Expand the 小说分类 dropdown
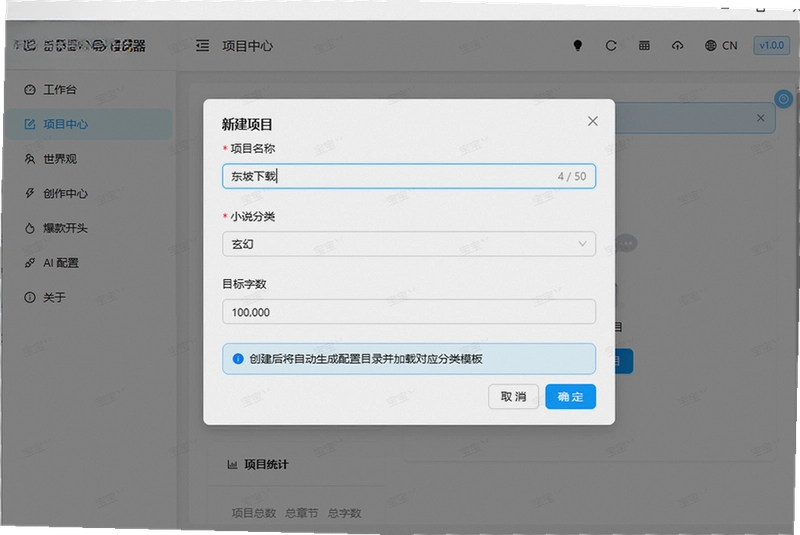The image size is (800, 535). click(409, 244)
